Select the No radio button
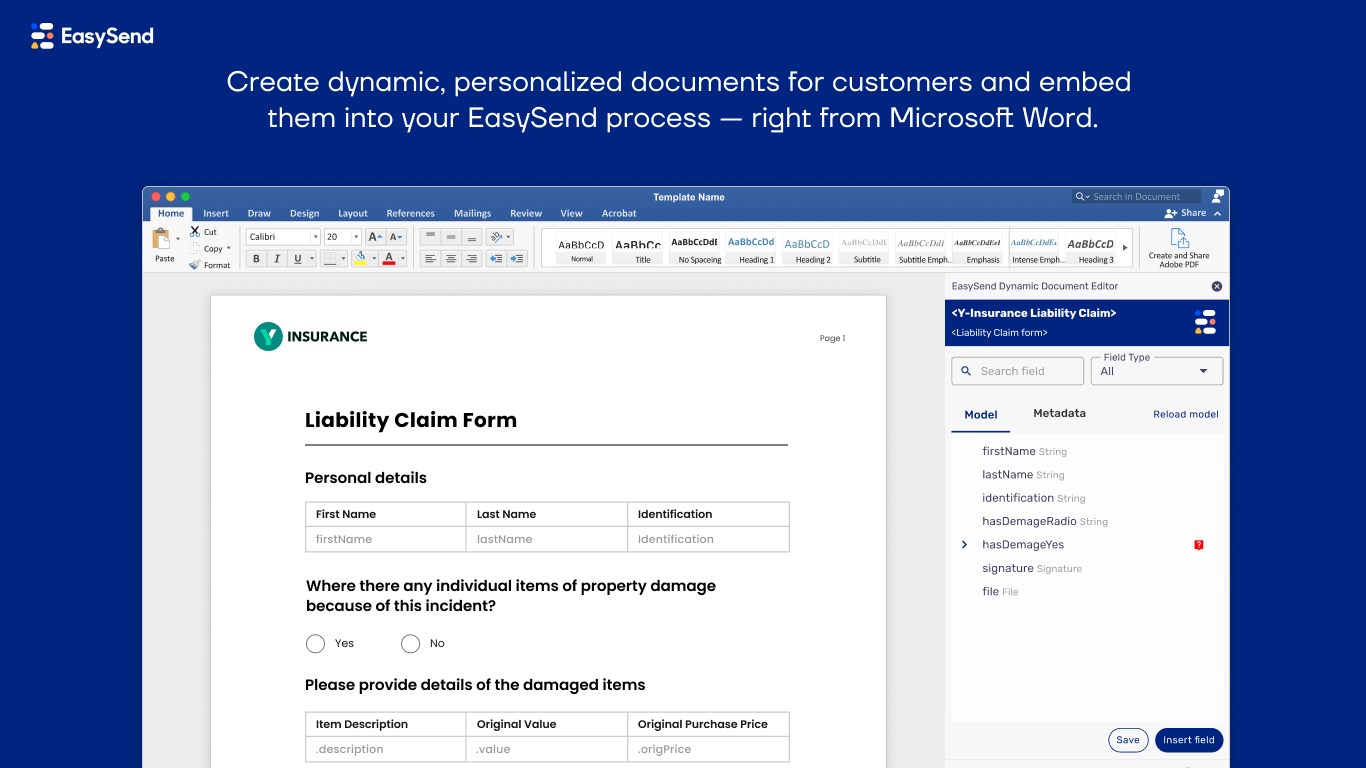 pyautogui.click(x=410, y=644)
